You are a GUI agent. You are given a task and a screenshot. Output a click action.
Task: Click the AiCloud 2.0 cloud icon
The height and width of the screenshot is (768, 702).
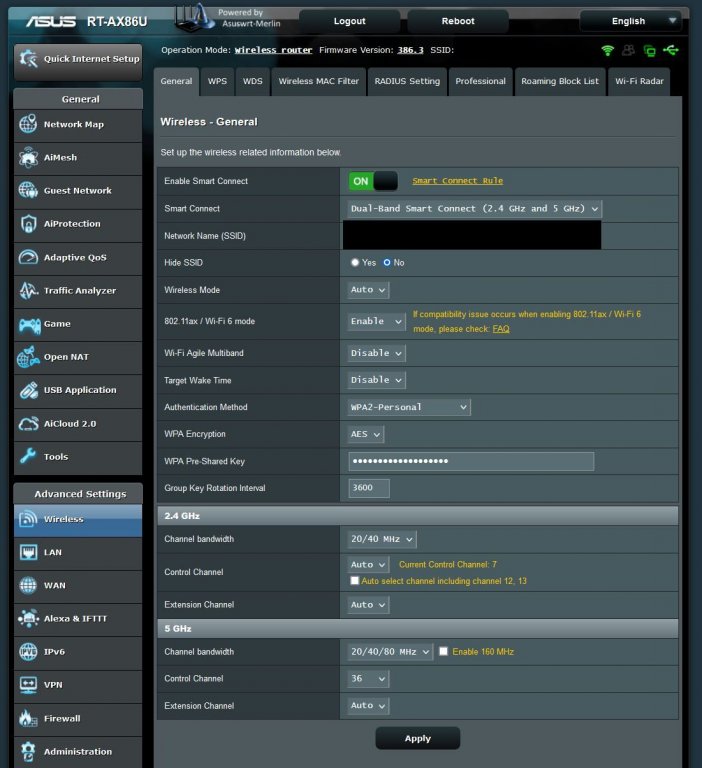[x=28, y=423]
